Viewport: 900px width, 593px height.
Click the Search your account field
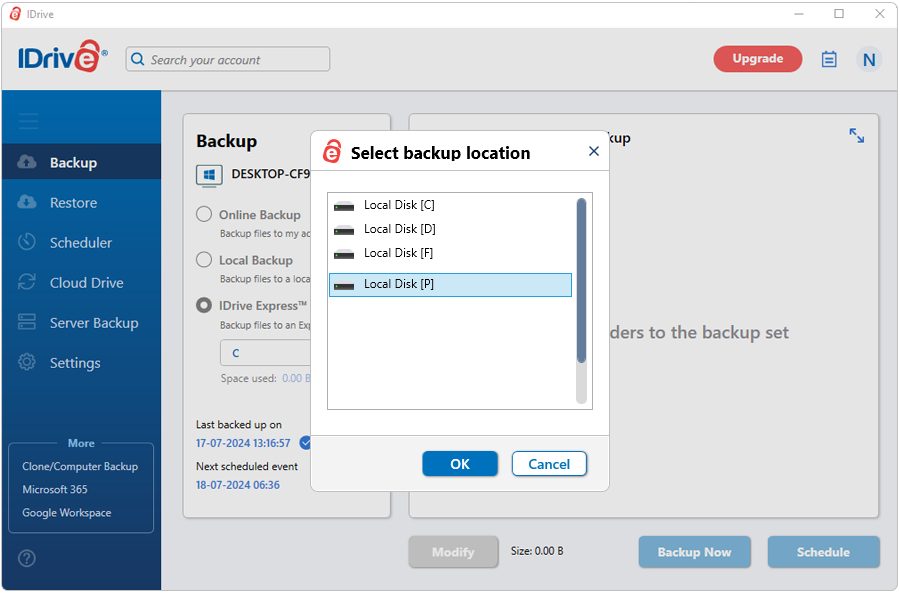[x=228, y=59]
